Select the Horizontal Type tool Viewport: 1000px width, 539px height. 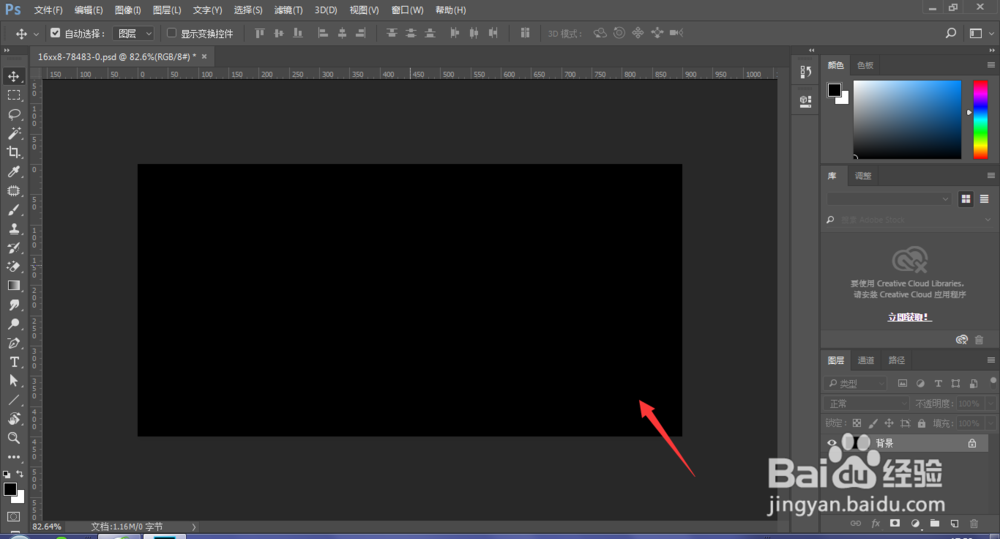[13, 362]
